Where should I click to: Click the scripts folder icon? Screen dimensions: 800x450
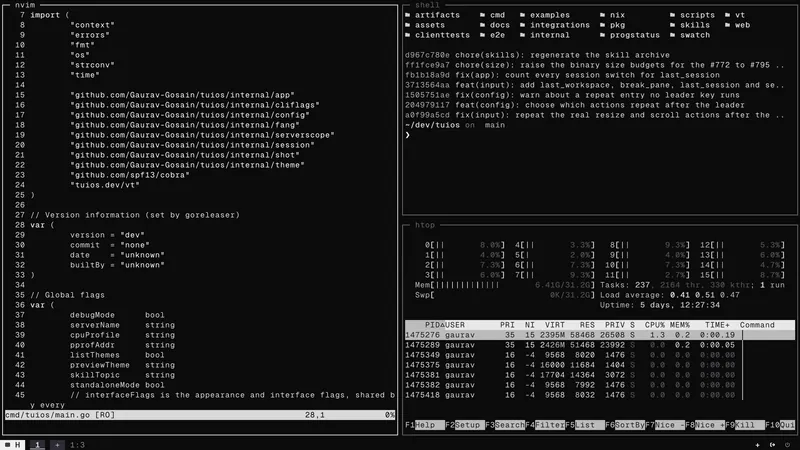[x=672, y=15]
